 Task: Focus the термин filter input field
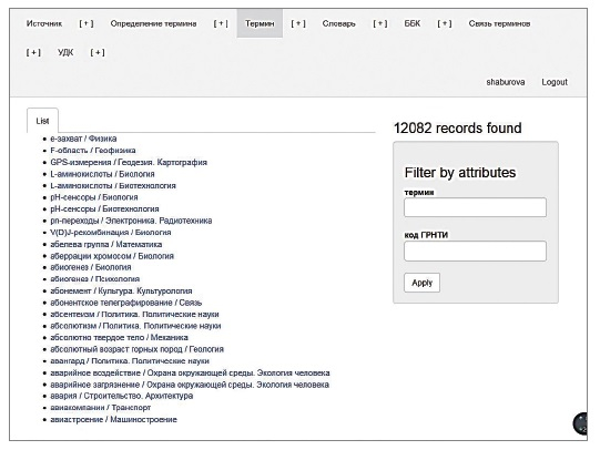475,208
